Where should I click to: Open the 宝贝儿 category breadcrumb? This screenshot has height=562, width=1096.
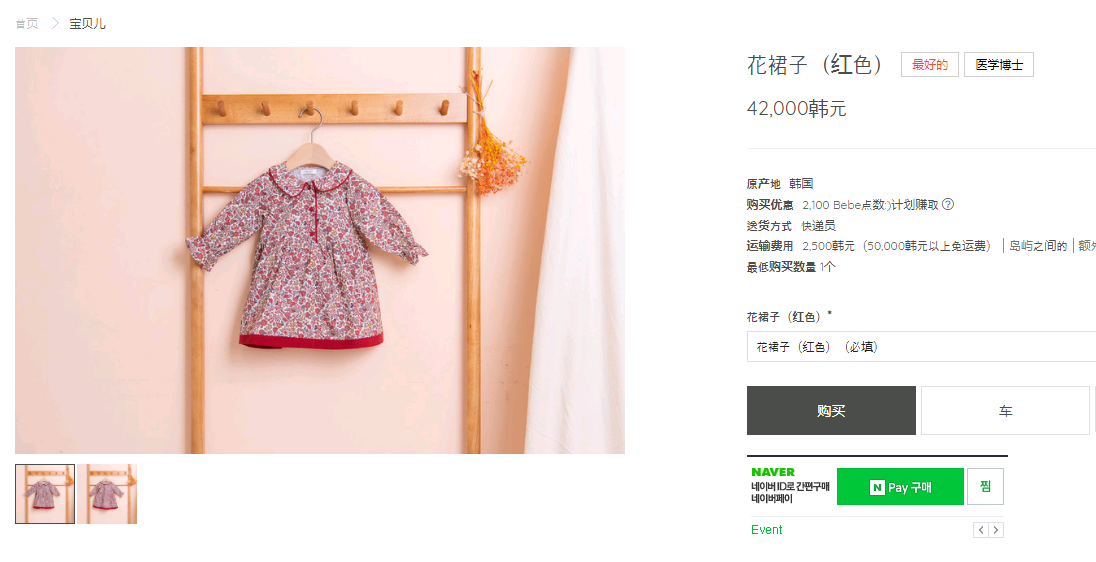87,24
